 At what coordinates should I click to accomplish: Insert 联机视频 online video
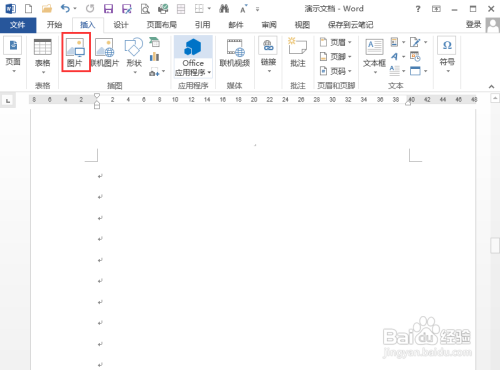[x=235, y=52]
